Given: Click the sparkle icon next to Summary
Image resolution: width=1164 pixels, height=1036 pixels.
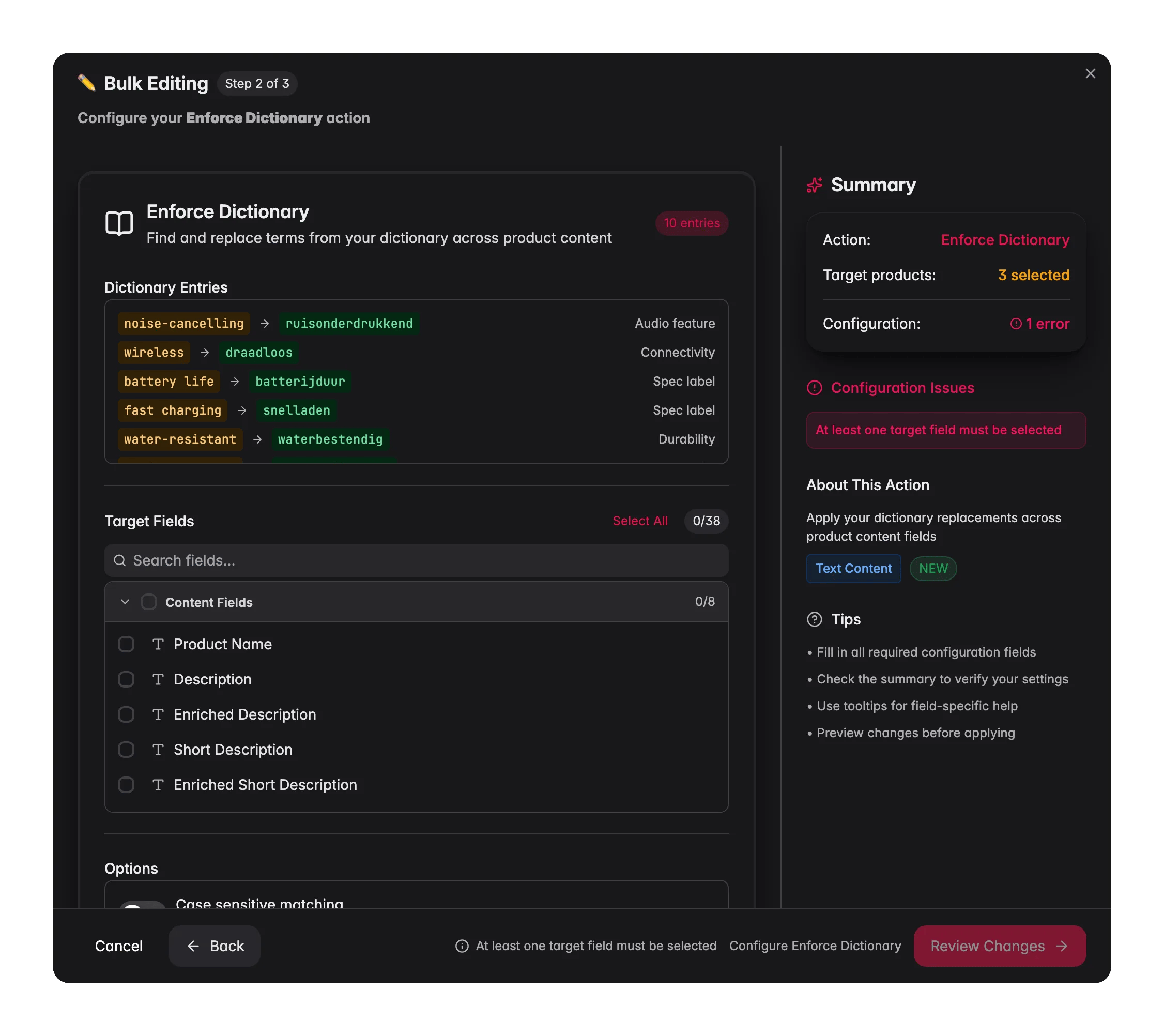Looking at the screenshot, I should tap(815, 185).
